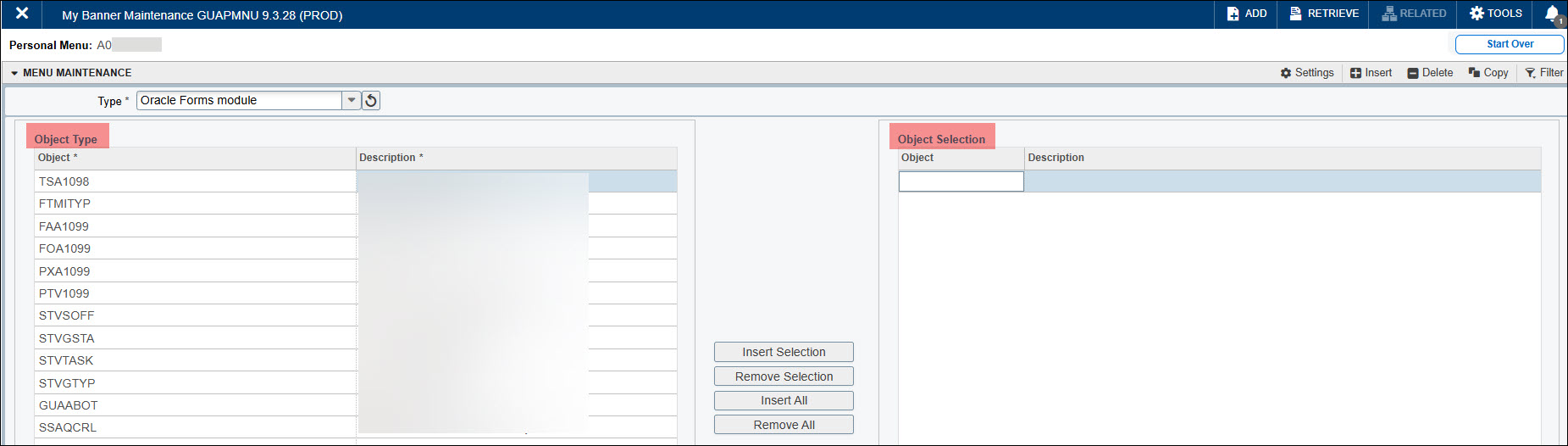Click the Delete record option
Screen dimensions: 1568x446
click(x=1430, y=73)
